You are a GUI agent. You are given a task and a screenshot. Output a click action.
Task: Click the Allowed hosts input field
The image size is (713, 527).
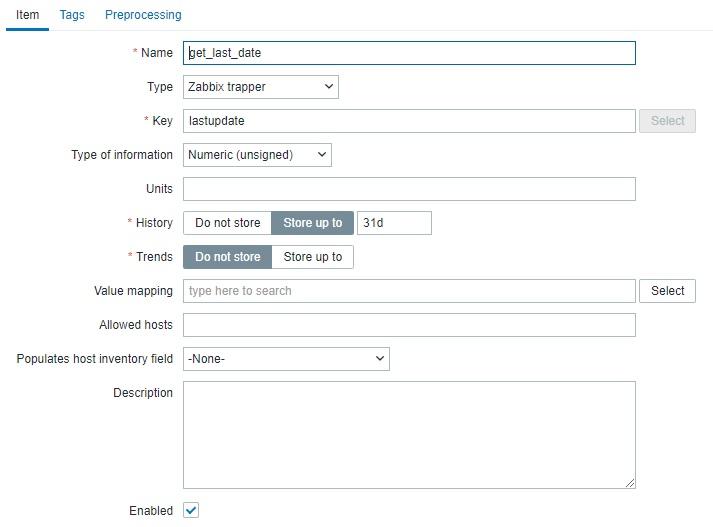point(409,325)
